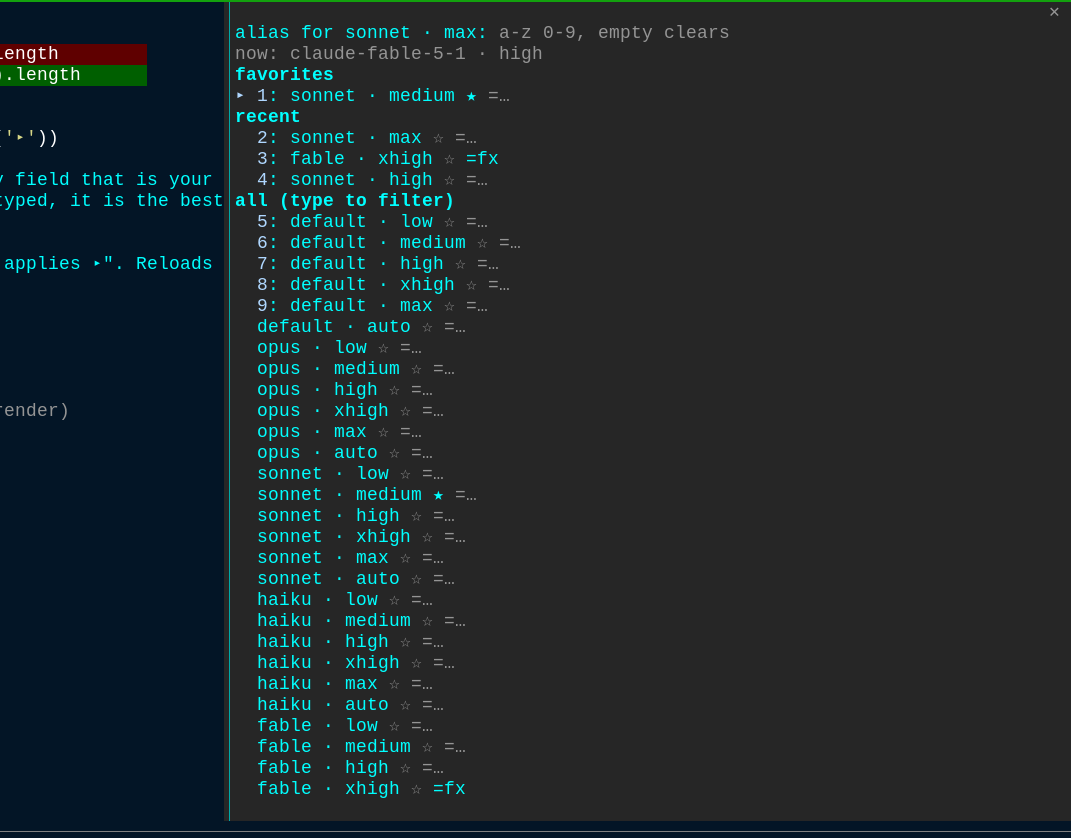Toggle star on all-list sonnet max
The height and width of the screenshot is (838, 1071).
[x=406, y=558]
